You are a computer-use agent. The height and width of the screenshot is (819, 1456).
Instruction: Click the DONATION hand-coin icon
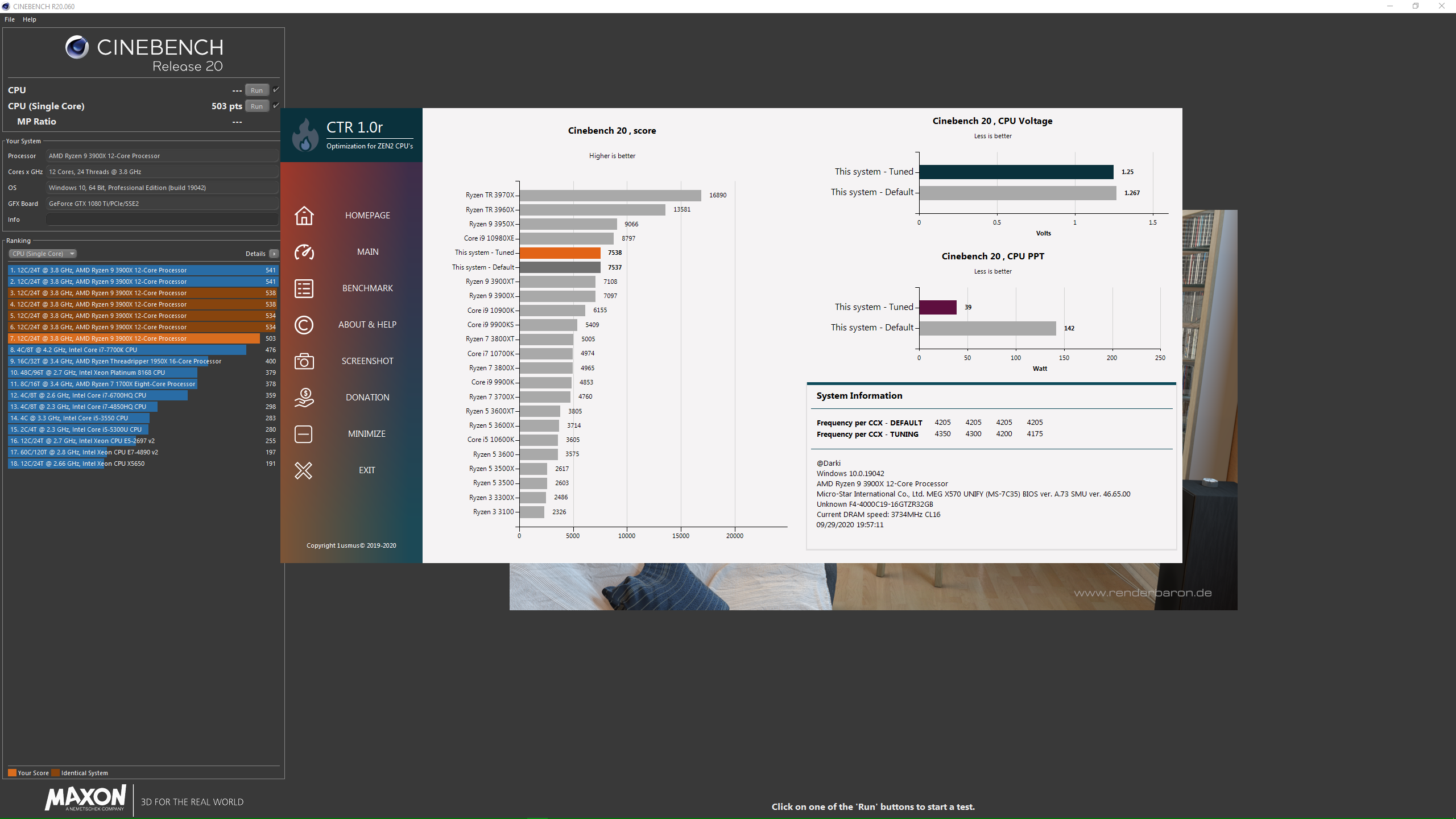tap(304, 398)
